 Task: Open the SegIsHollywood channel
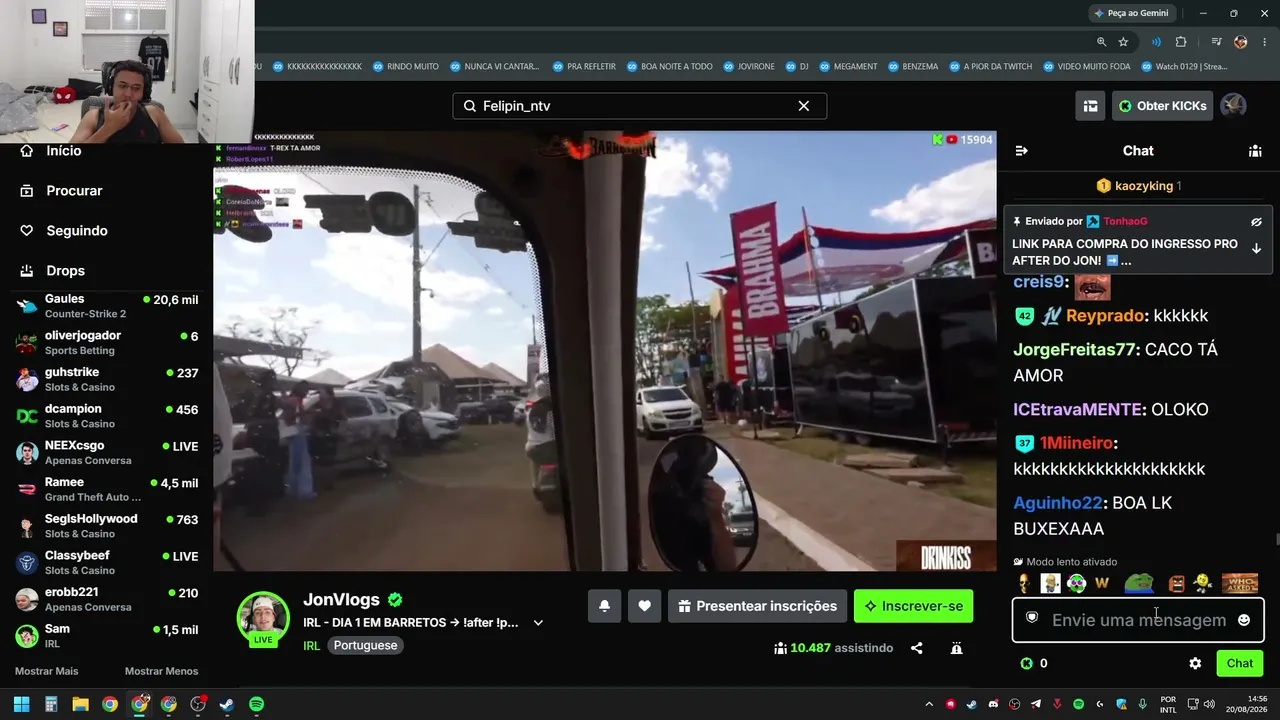(107, 526)
